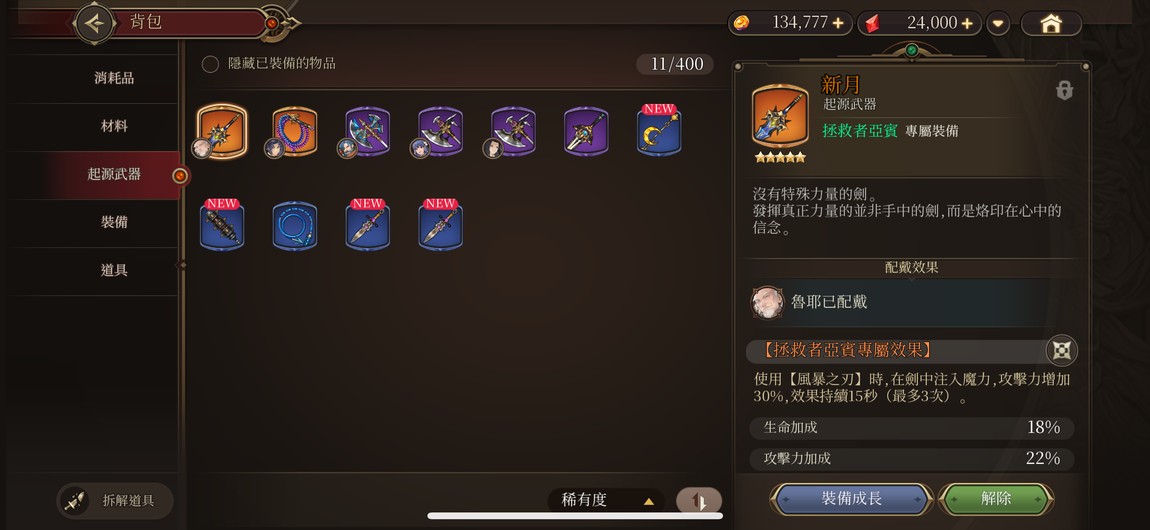Viewport: 1150px width, 530px height.
Task: Select the crescent moon staff with NEW badge
Action: 659,132
